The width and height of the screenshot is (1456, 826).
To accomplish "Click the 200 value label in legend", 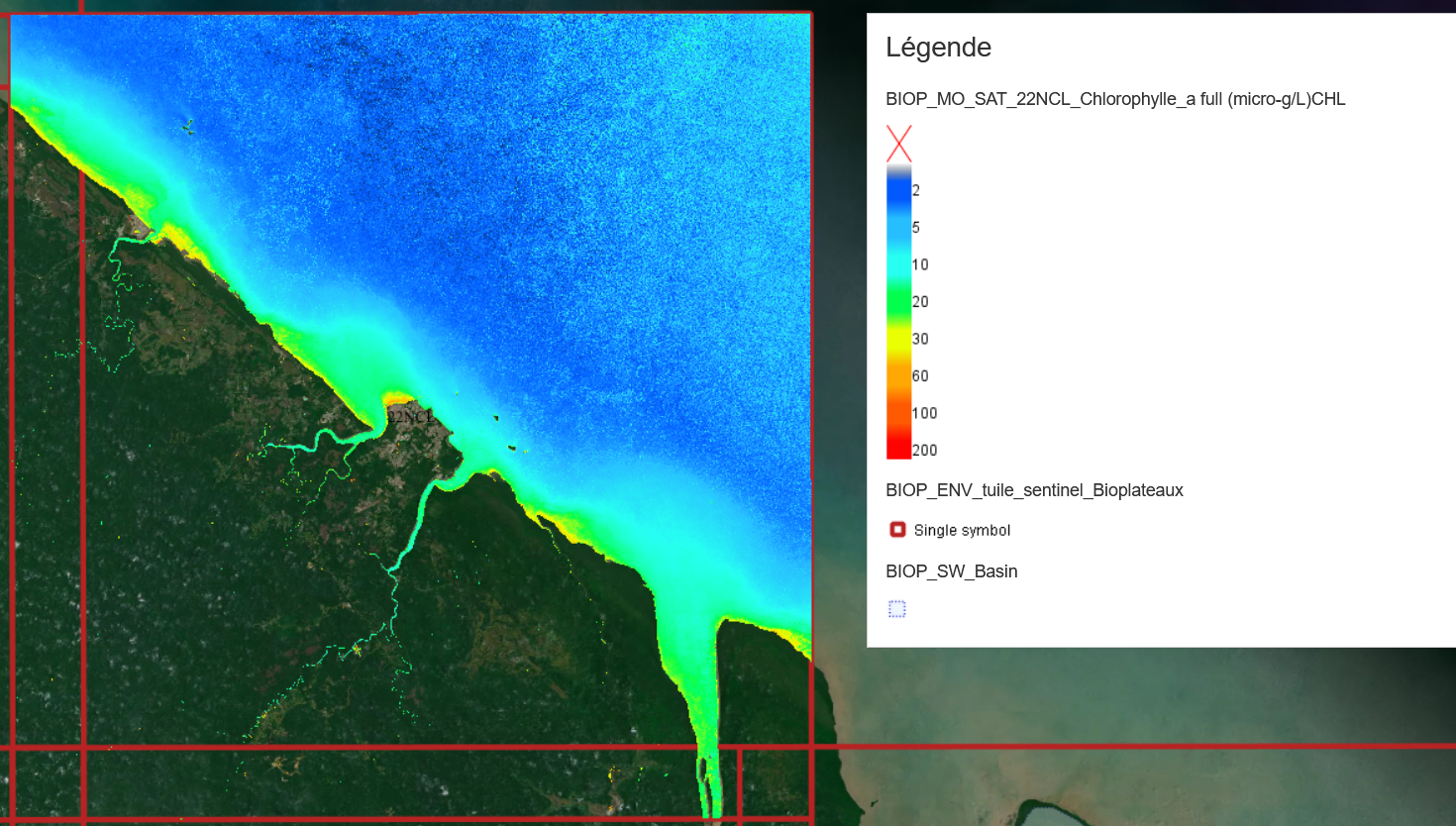I will 925,451.
